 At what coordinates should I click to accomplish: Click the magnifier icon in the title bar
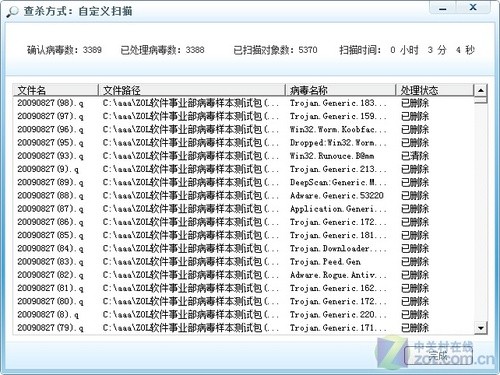point(12,11)
